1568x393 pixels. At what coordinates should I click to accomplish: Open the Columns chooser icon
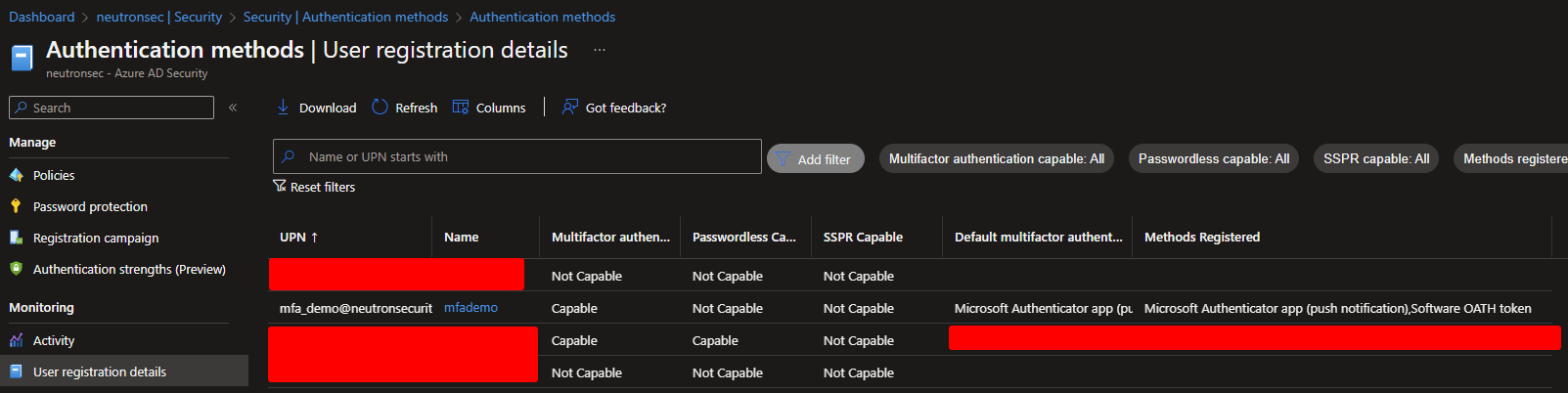461,108
